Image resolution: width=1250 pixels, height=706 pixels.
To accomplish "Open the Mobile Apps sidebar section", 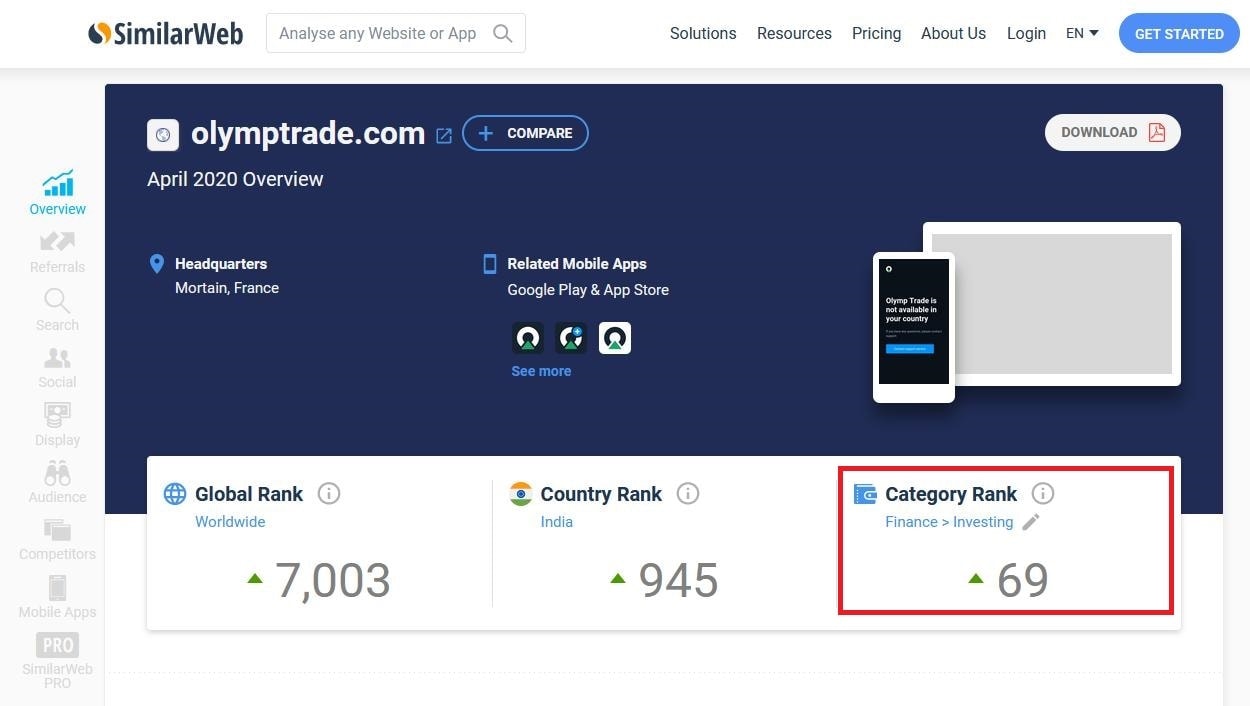I will point(57,597).
